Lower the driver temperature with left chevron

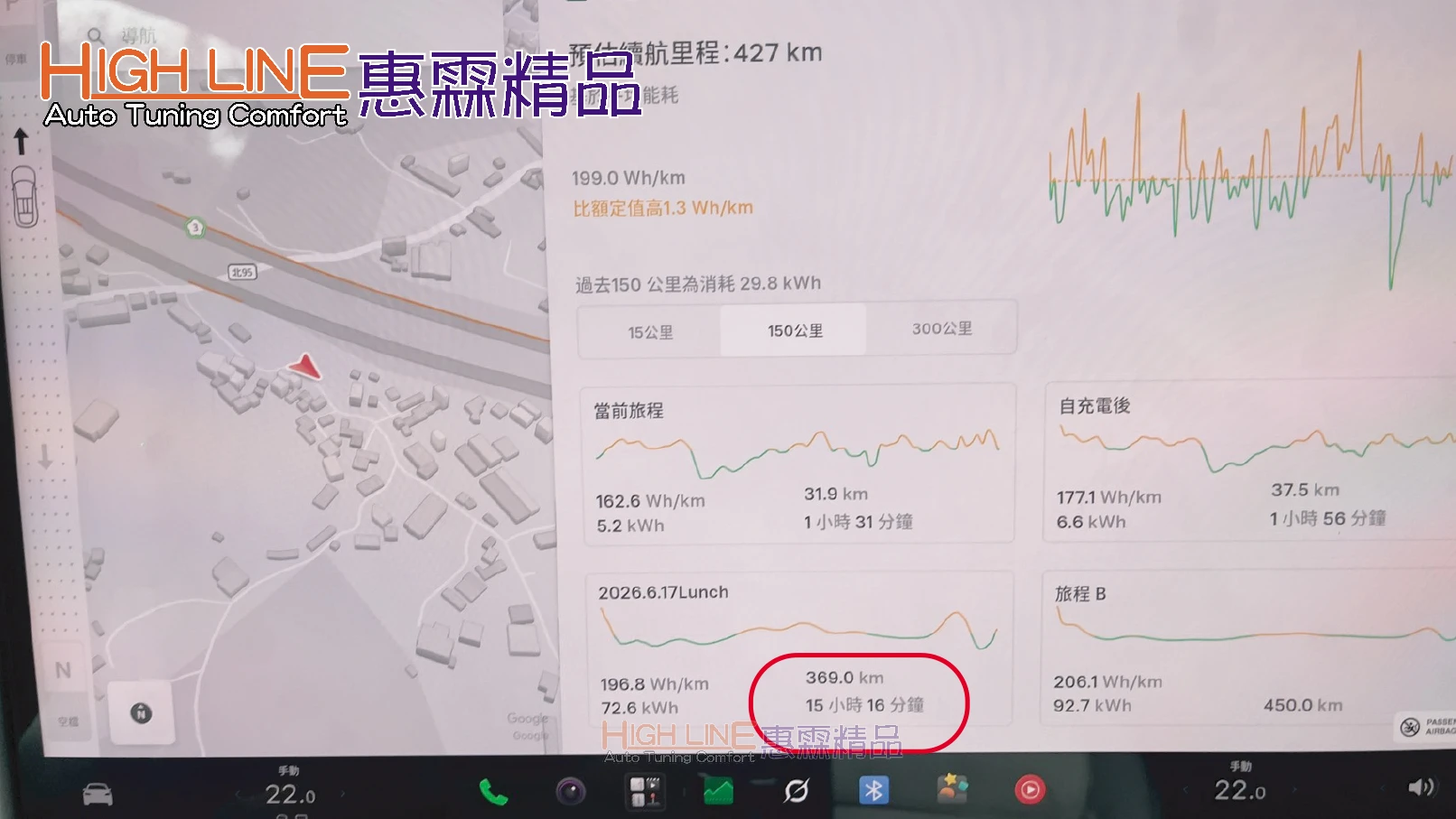tap(238, 796)
